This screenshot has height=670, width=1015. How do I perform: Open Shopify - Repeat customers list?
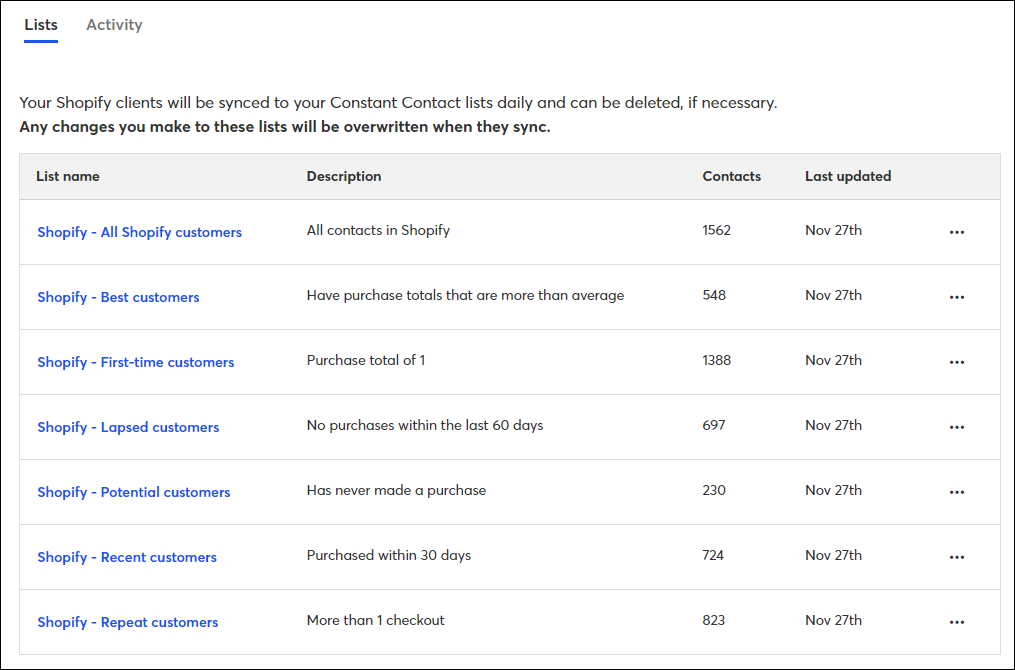point(128,622)
